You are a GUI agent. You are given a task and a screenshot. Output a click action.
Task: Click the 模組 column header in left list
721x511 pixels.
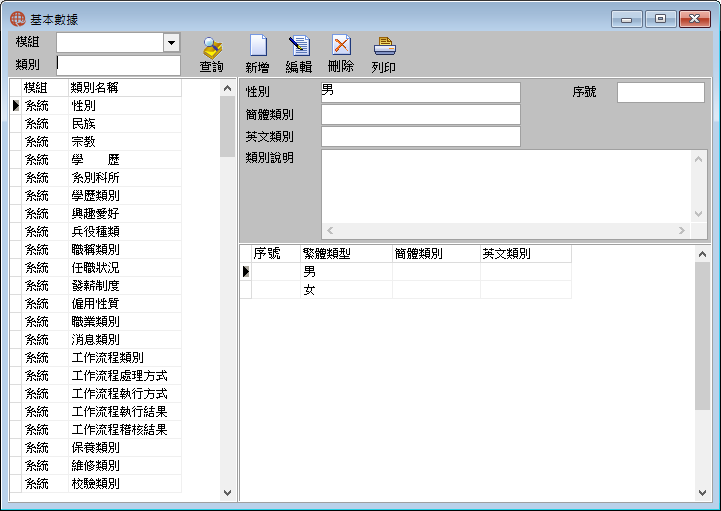click(x=45, y=88)
